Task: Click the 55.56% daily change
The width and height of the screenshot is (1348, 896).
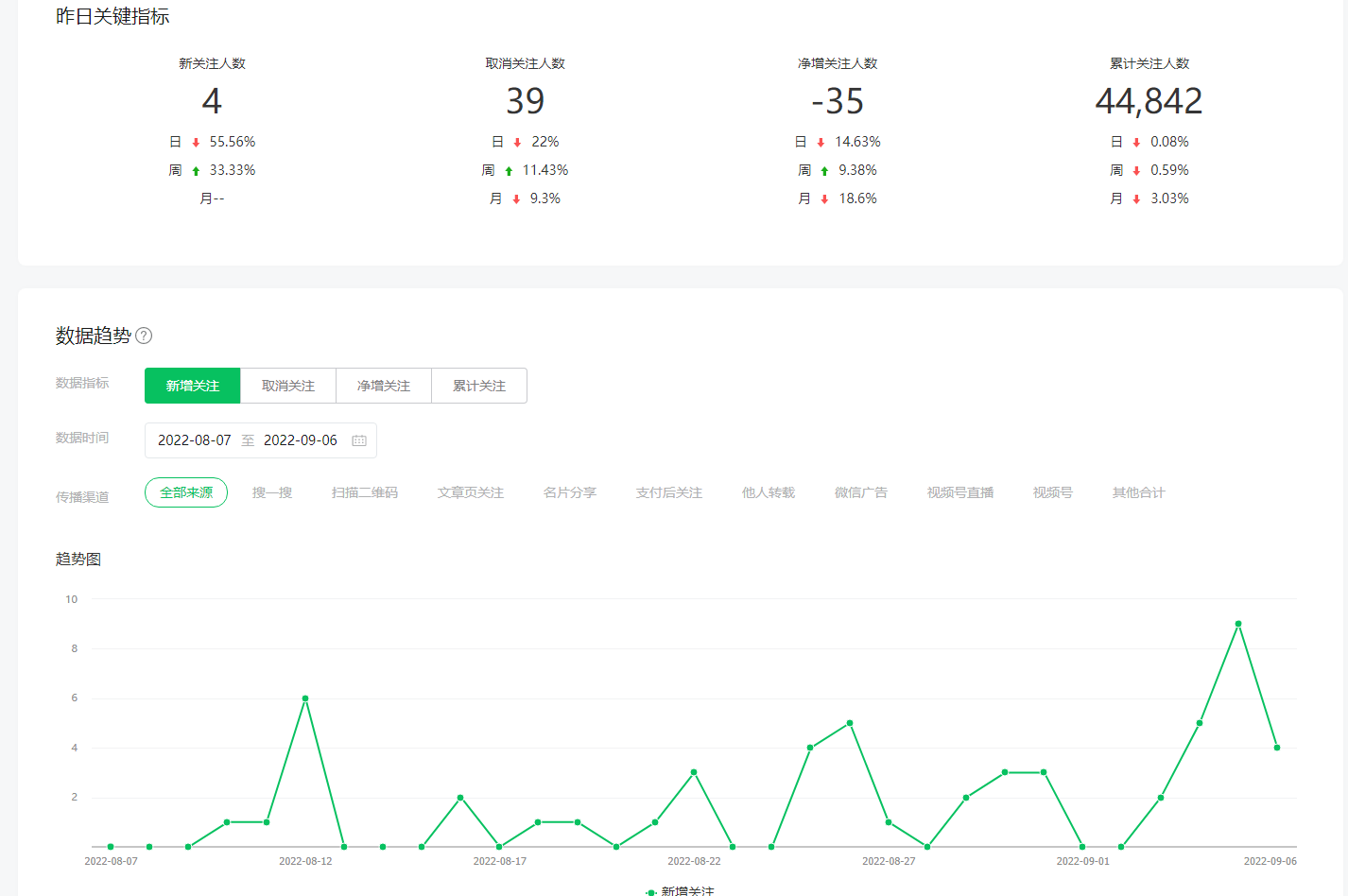Action: pos(233,142)
